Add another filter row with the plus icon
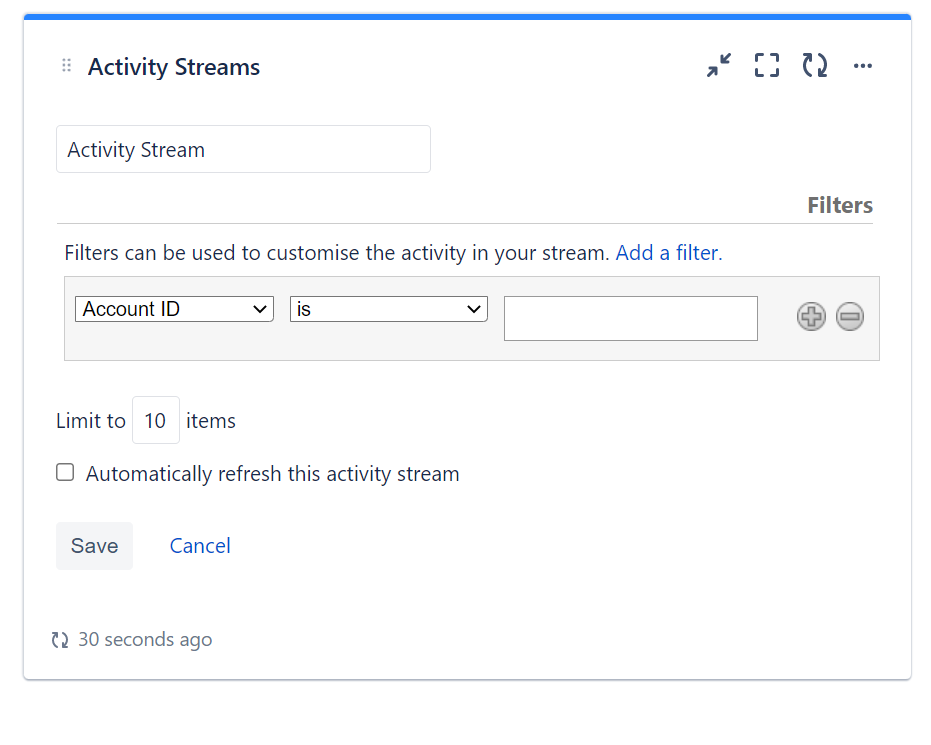 (x=811, y=316)
